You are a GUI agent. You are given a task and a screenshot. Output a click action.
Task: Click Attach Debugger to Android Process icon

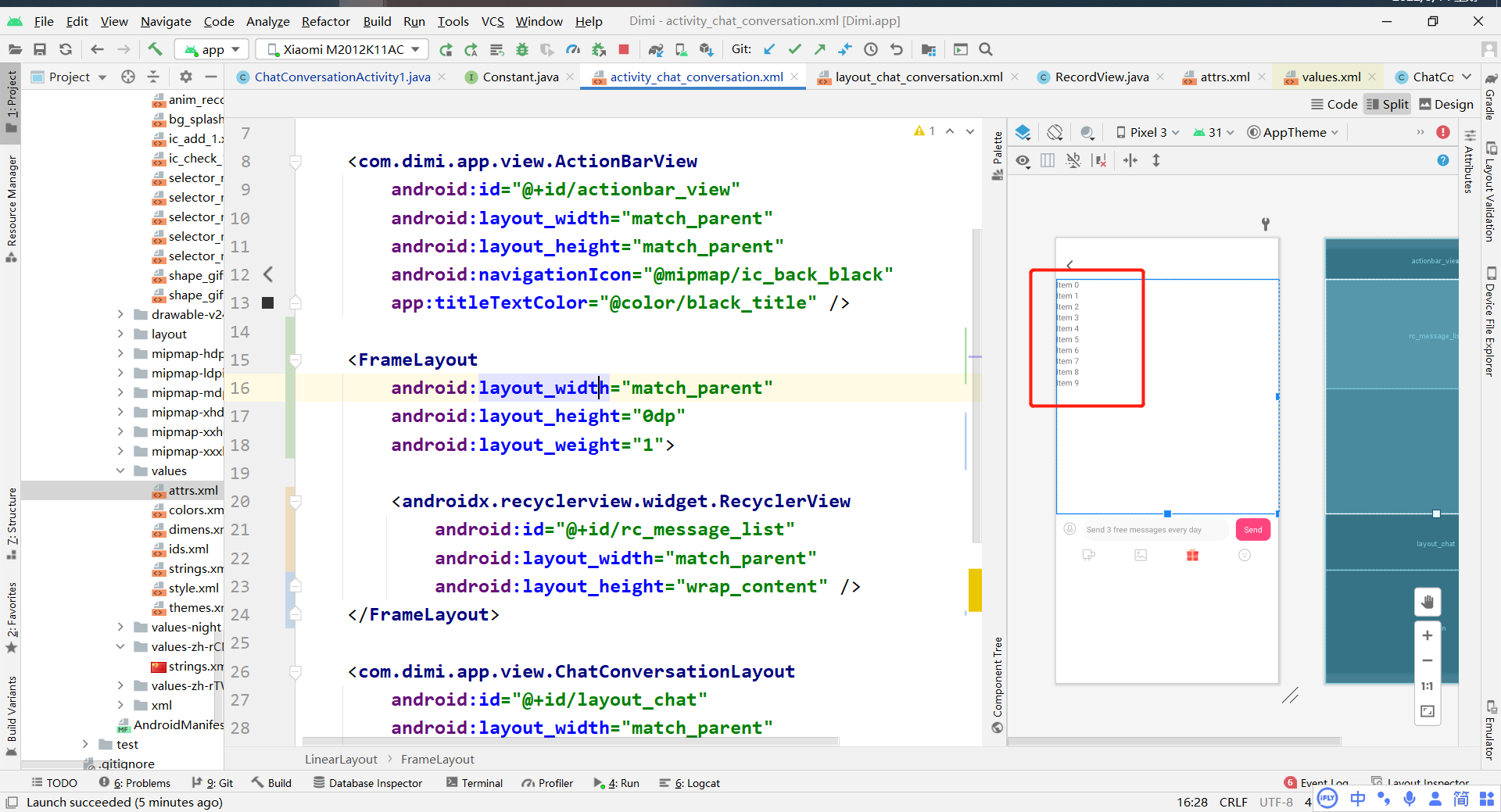[x=599, y=49]
